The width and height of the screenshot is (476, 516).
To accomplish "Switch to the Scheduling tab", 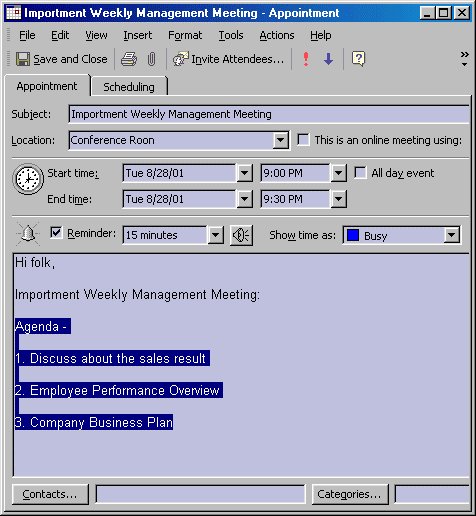I will coord(129,87).
